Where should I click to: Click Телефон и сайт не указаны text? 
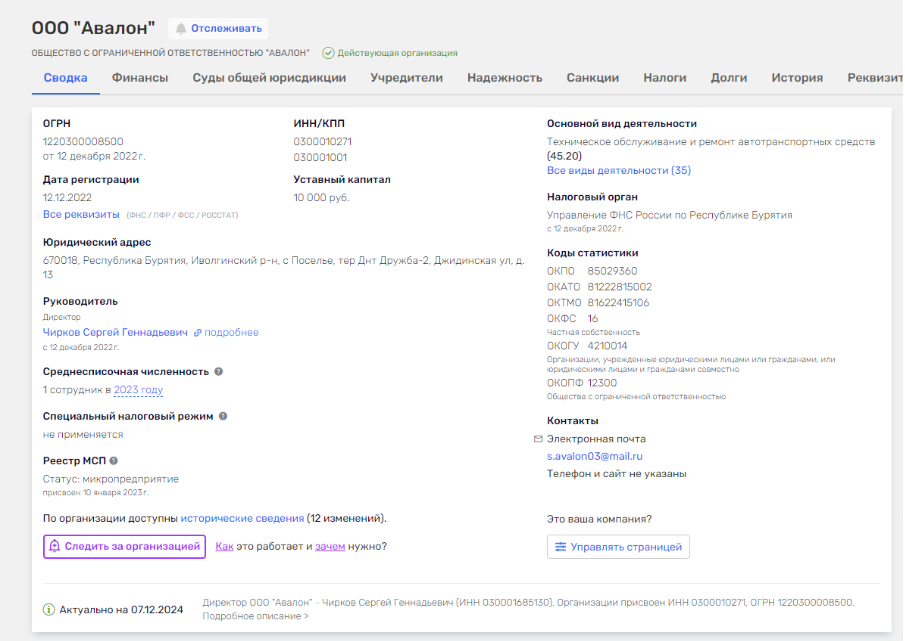pos(616,474)
